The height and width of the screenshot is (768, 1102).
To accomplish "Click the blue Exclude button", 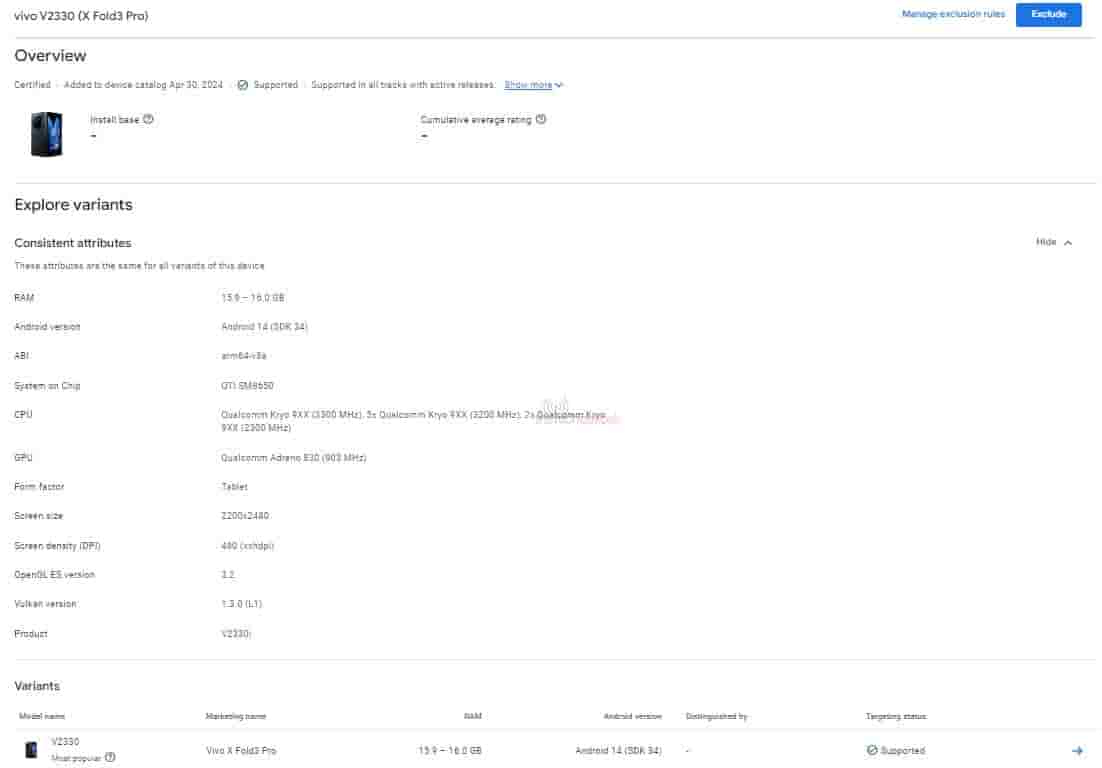I will click(x=1048, y=15).
